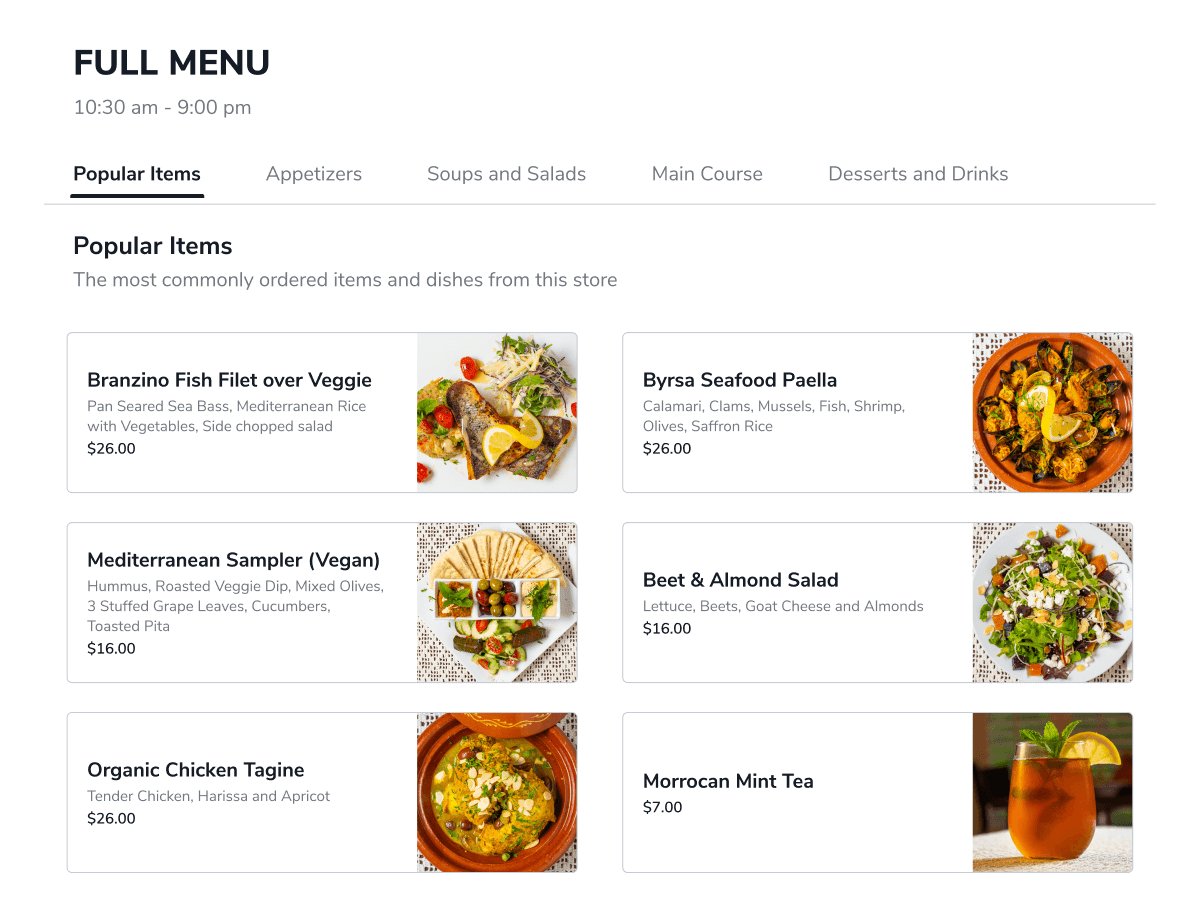Viewport: 1200px width, 920px height.
Task: Open the Organic Chicken Tagine item title
Action: tap(196, 770)
